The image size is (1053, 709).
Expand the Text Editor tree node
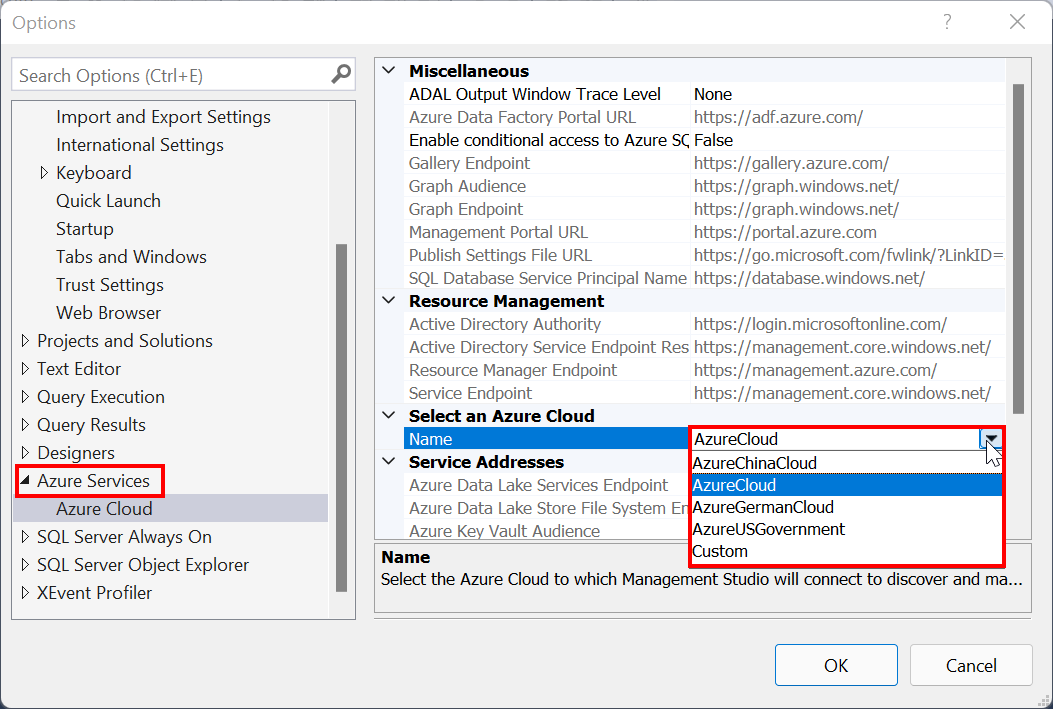coord(25,368)
